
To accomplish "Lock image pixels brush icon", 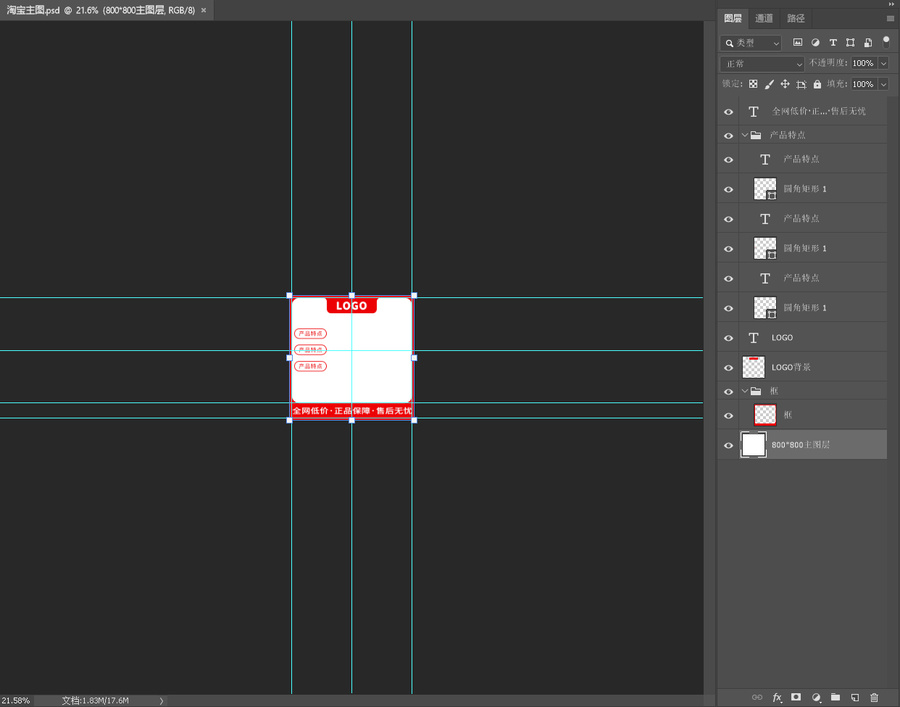I will tap(769, 84).
